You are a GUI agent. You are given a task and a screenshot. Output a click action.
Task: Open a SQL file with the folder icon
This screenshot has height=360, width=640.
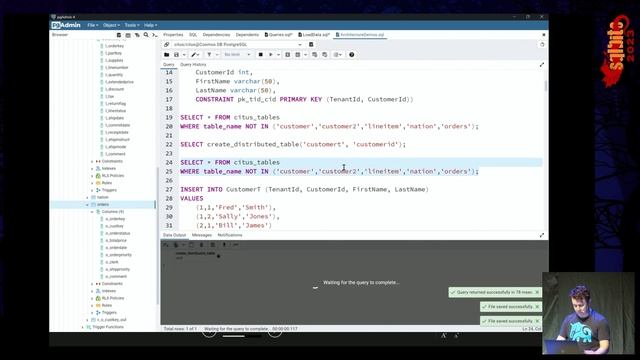pyautogui.click(x=167, y=55)
